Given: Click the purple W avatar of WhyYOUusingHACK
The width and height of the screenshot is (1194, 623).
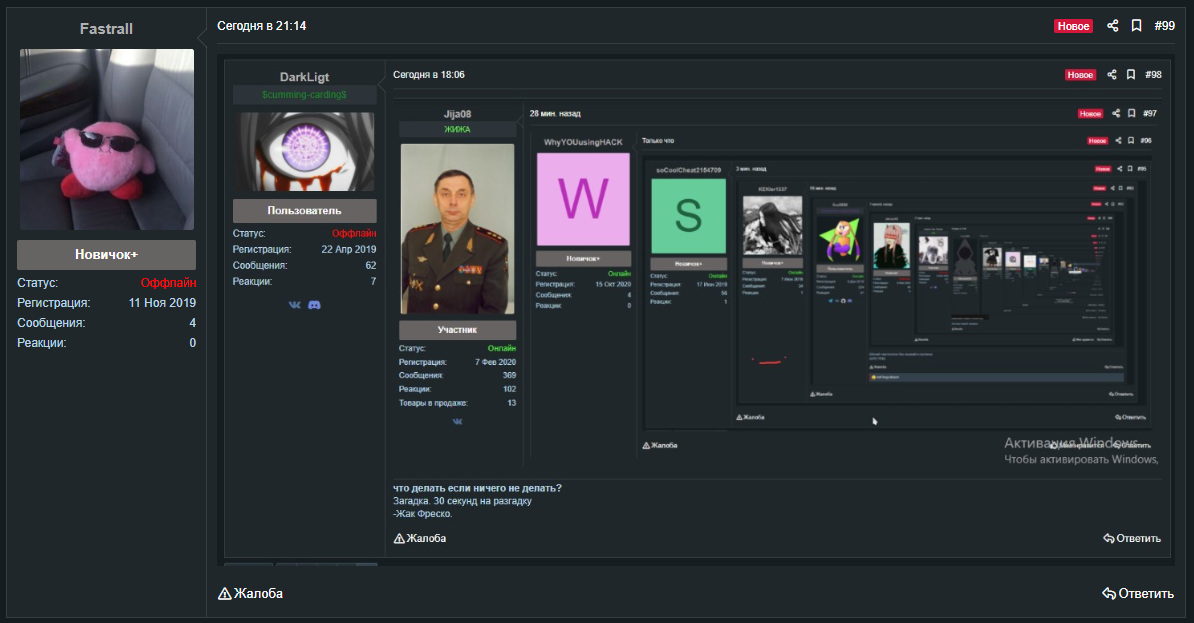Looking at the screenshot, I should point(583,199).
